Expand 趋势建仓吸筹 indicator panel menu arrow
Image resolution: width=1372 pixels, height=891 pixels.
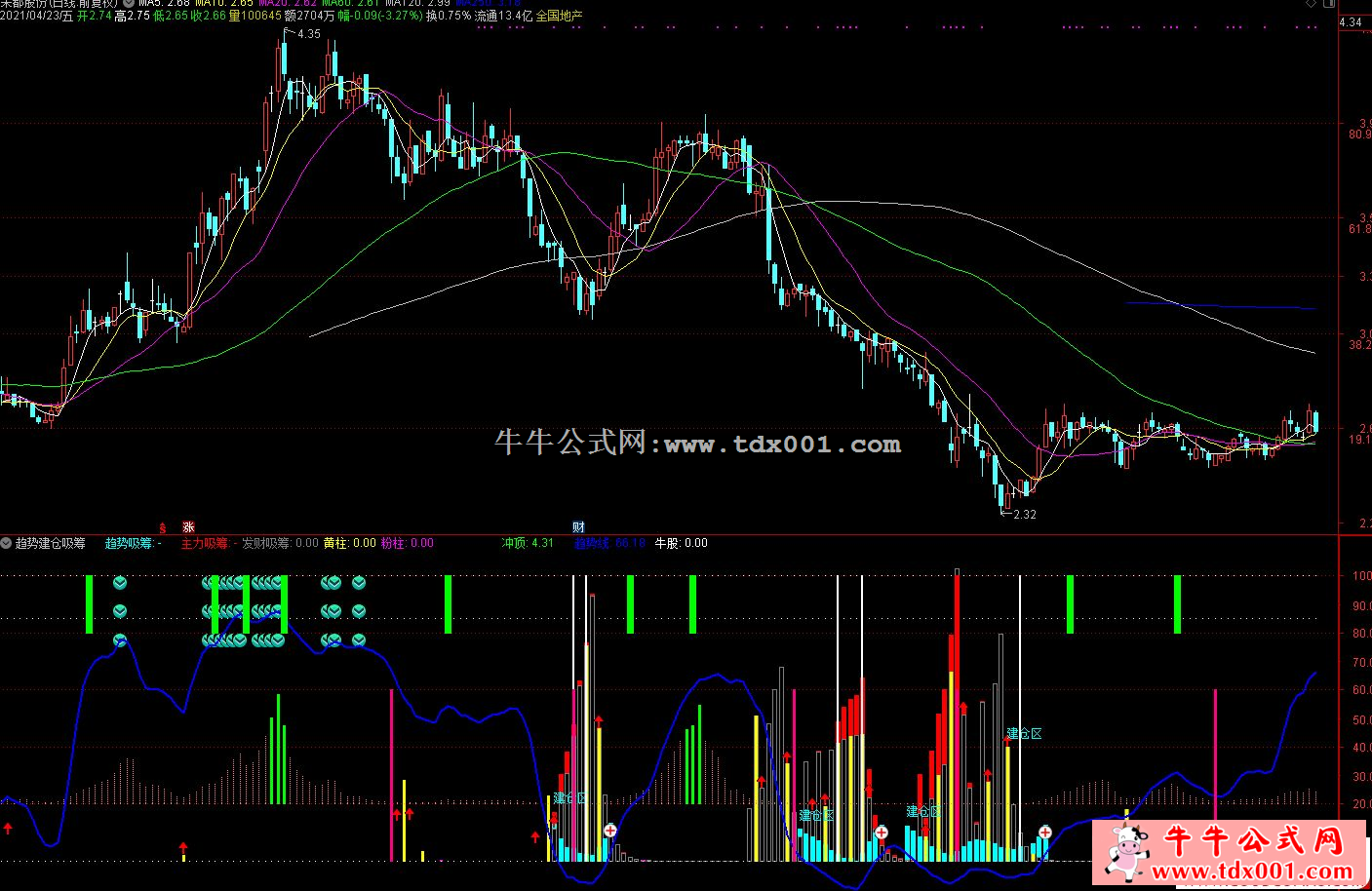click(x=7, y=543)
